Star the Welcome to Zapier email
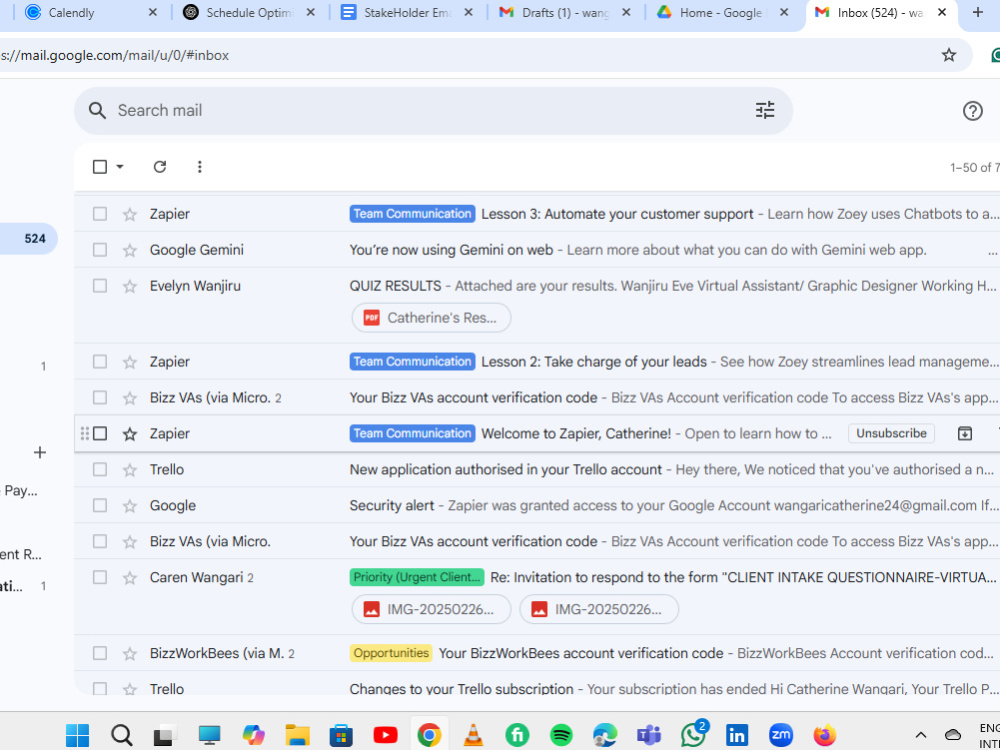The width and height of the screenshot is (1000, 750). coord(129,434)
